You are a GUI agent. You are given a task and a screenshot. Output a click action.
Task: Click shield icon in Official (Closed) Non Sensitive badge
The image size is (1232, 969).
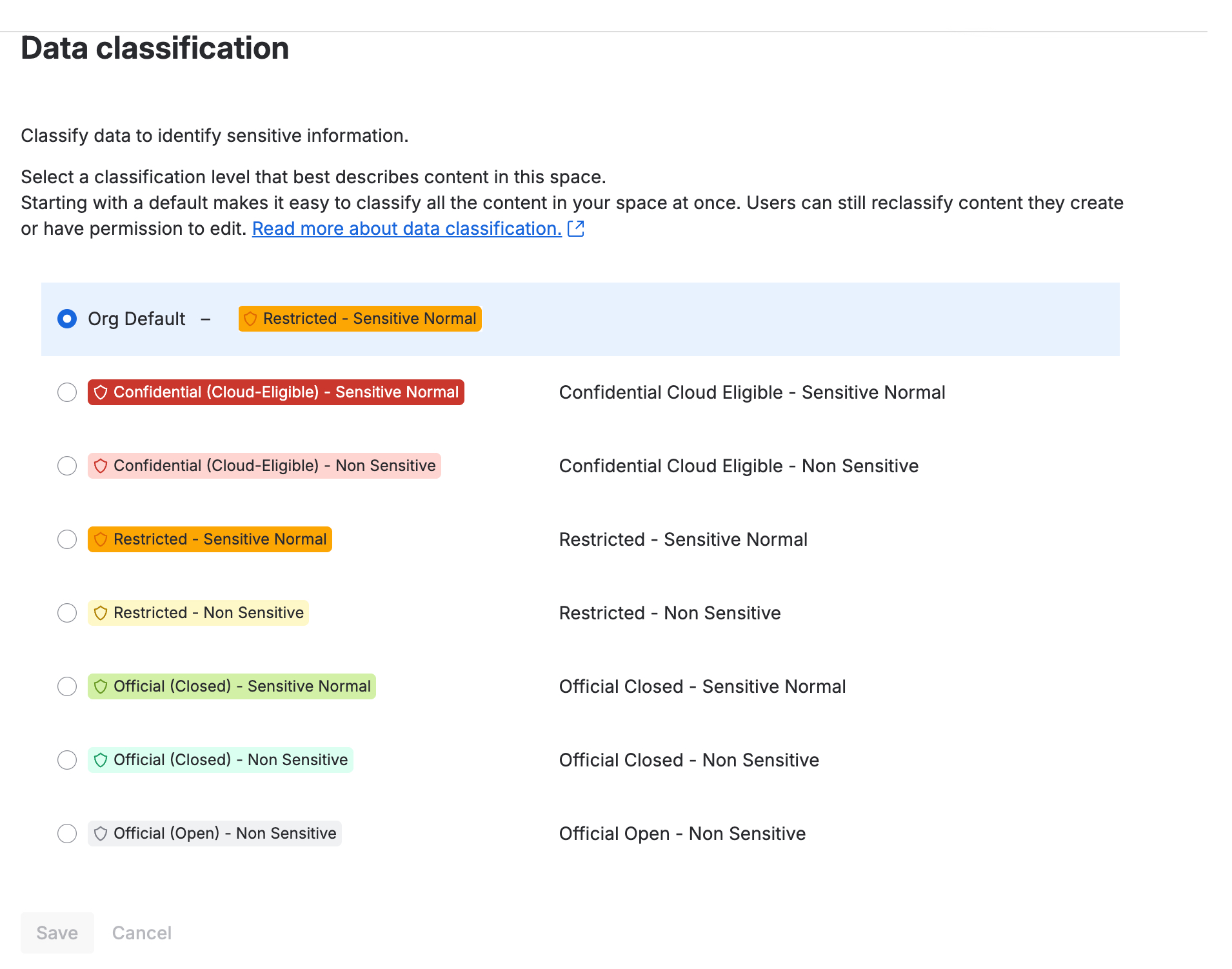coord(101,760)
